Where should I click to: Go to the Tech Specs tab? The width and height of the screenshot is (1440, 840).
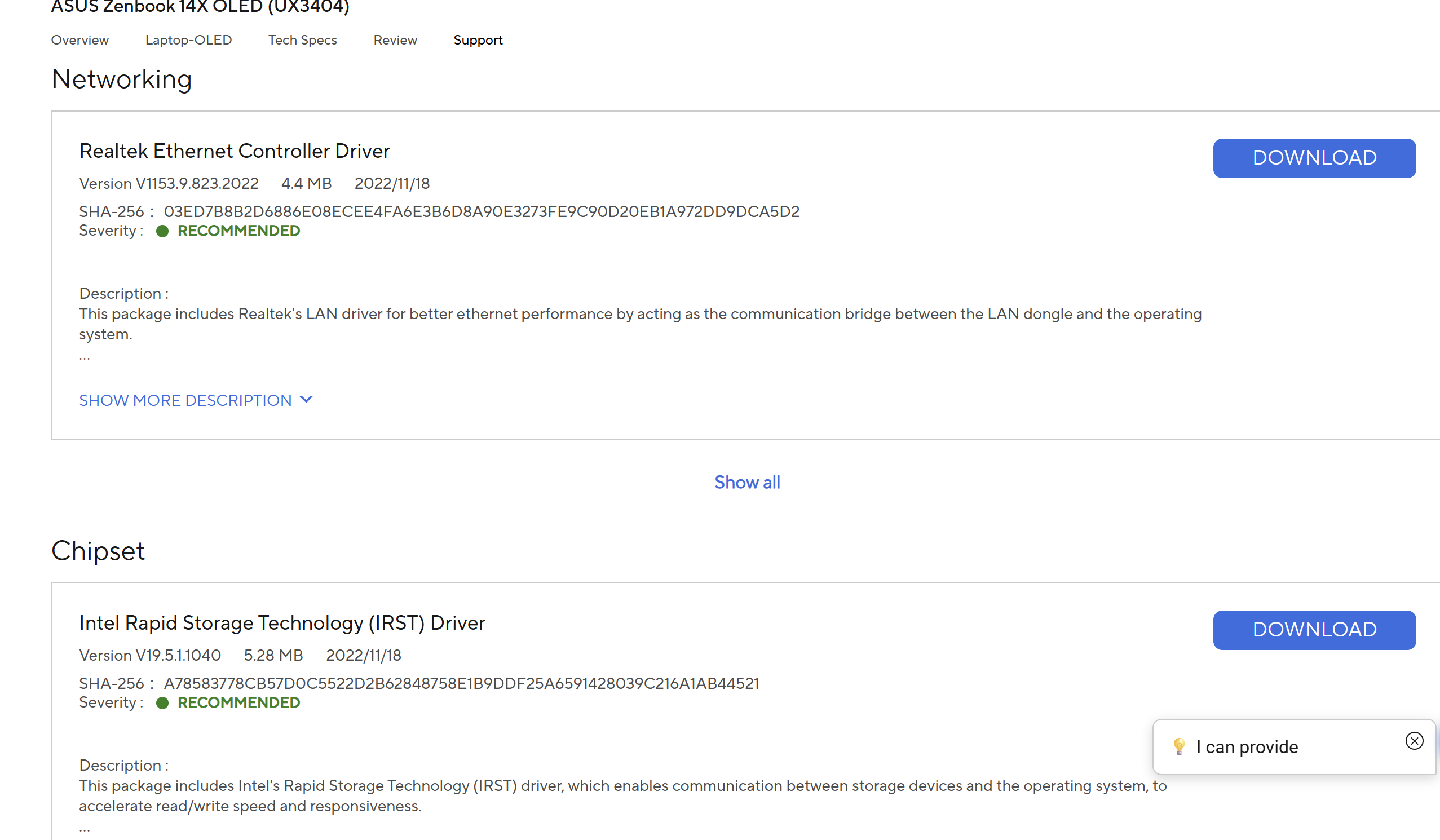[303, 40]
